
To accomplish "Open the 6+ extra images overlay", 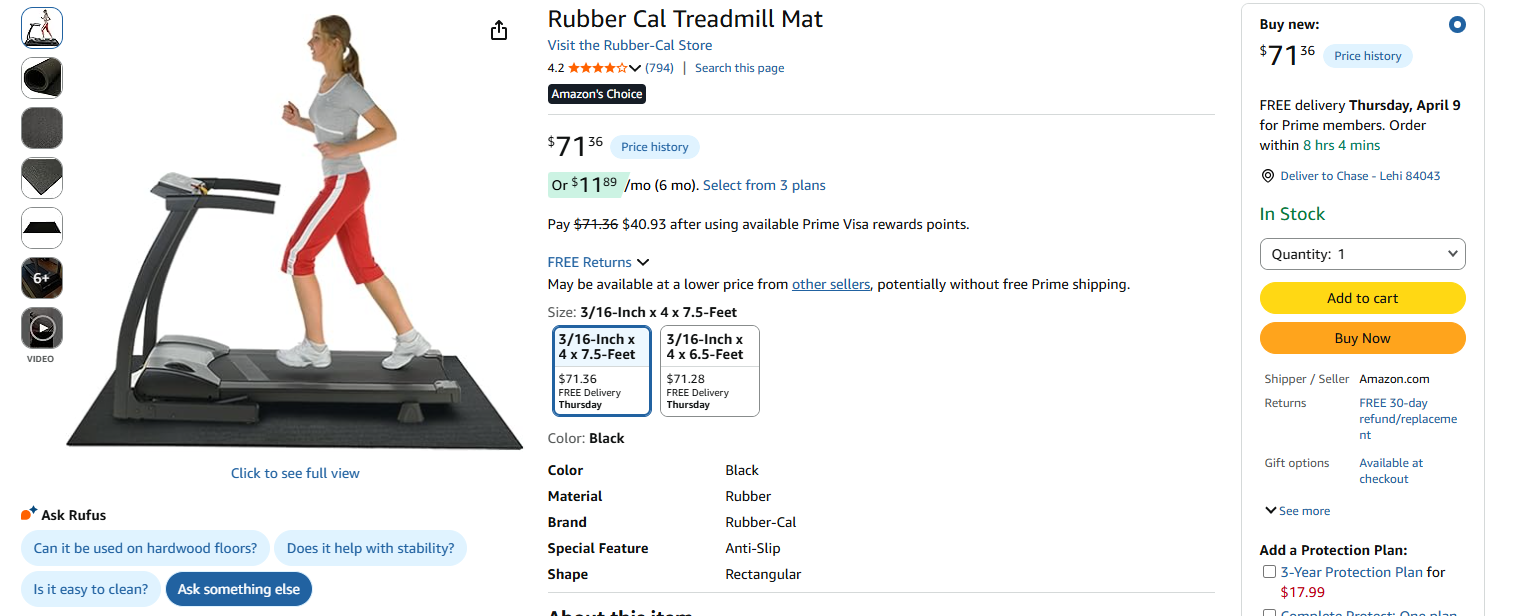I will click(41, 277).
